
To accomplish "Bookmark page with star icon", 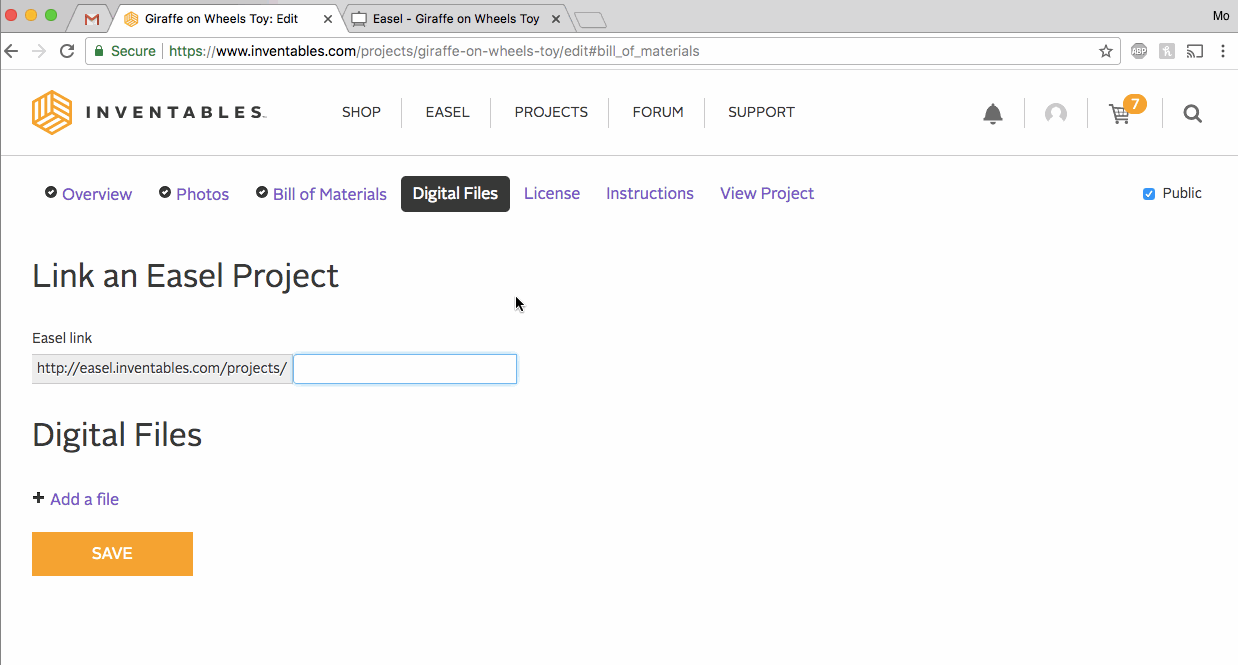I will (x=1106, y=51).
